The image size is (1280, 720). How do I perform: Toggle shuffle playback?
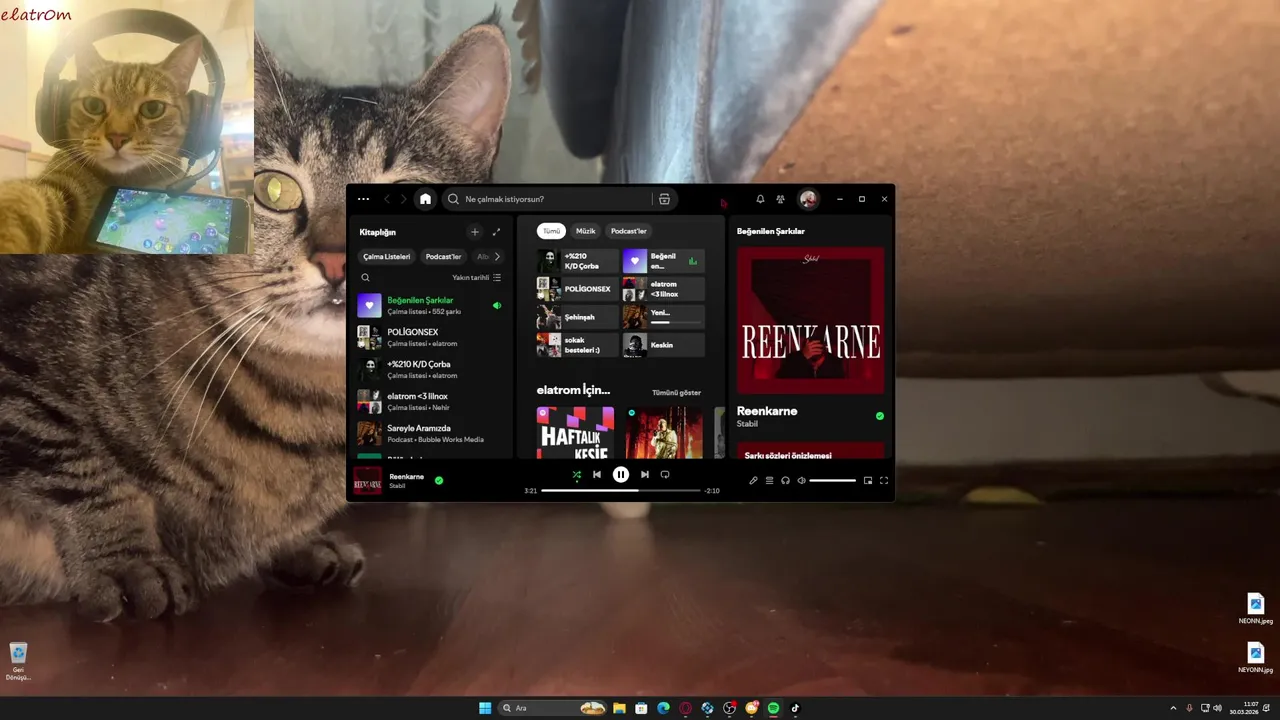pyautogui.click(x=576, y=475)
